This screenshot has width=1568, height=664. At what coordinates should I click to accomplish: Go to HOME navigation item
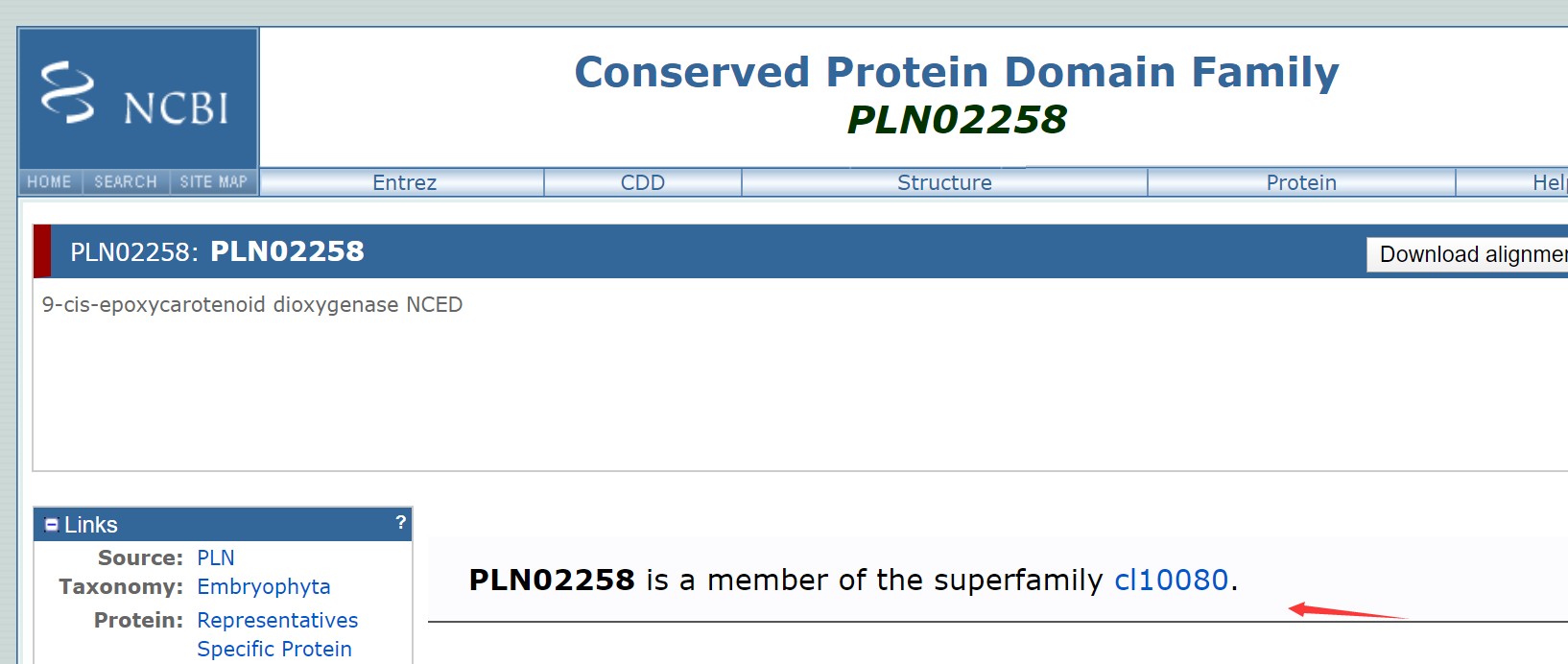[50, 182]
